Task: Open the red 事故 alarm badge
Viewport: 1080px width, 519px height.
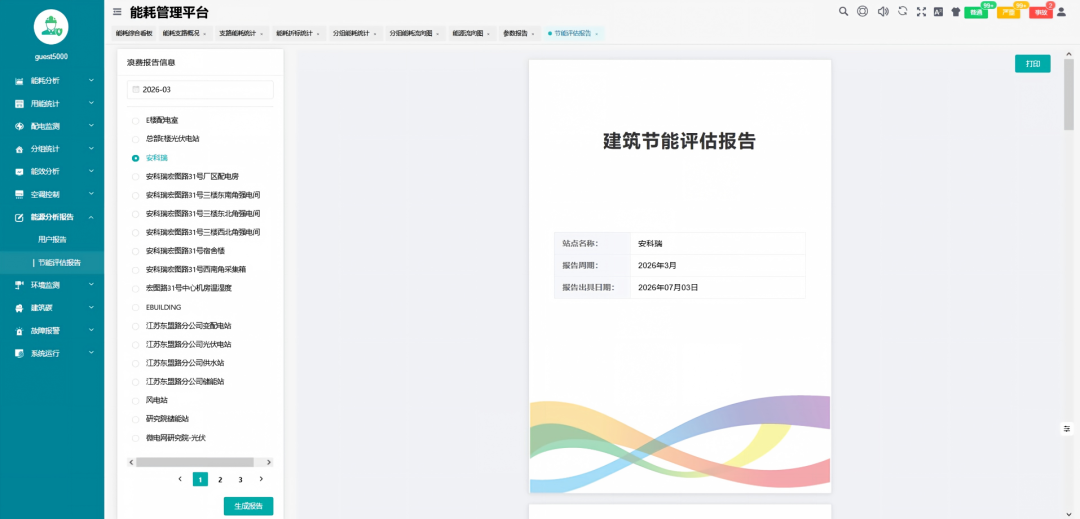Action: click(1041, 12)
